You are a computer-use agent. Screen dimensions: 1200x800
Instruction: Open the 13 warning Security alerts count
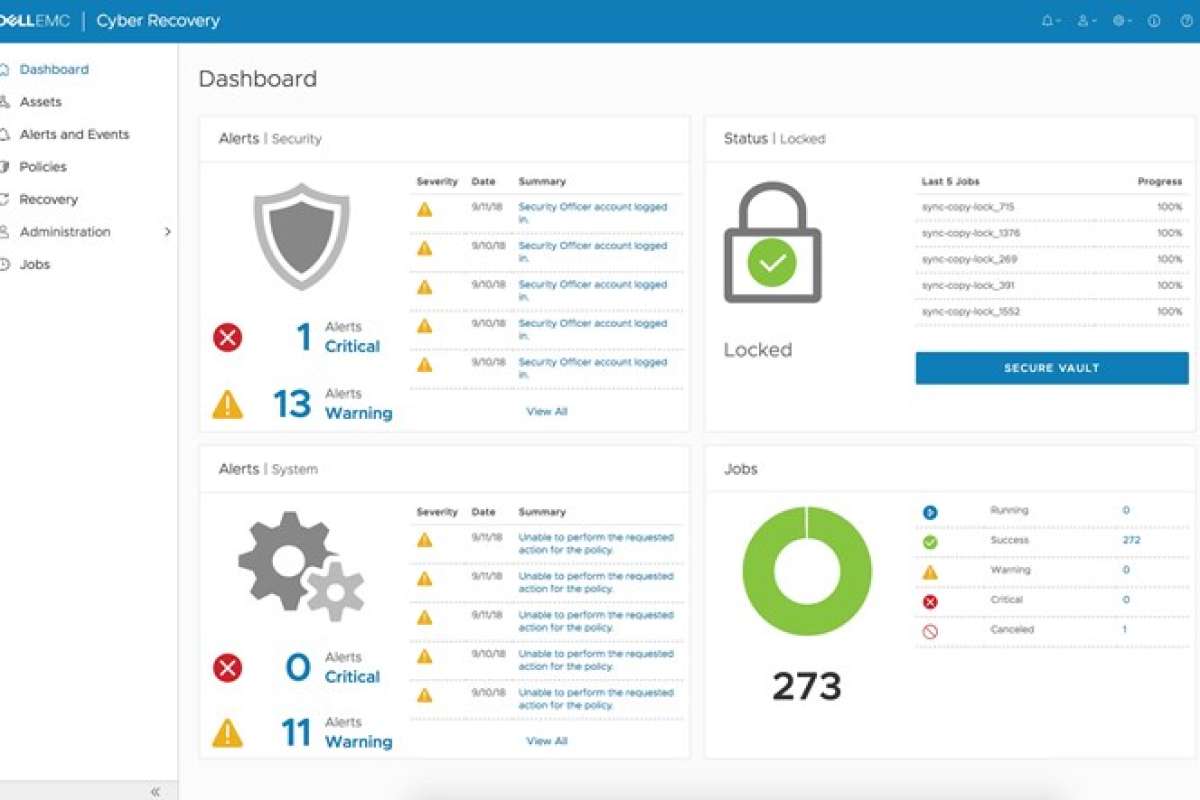tap(292, 404)
